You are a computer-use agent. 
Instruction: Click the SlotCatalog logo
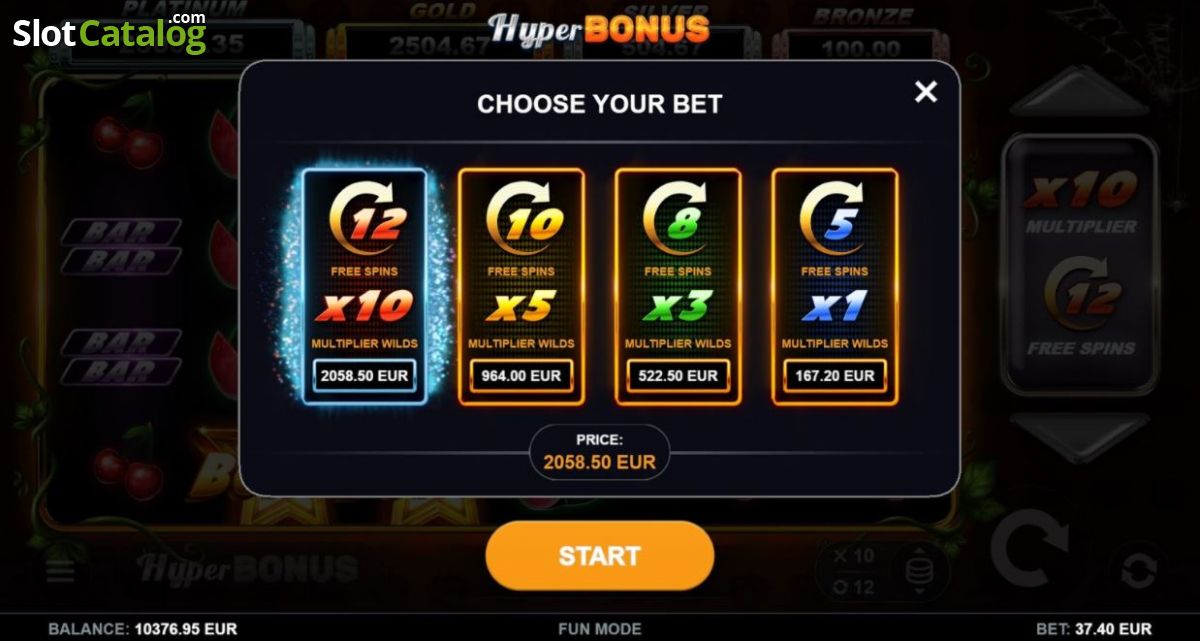pyautogui.click(x=110, y=32)
